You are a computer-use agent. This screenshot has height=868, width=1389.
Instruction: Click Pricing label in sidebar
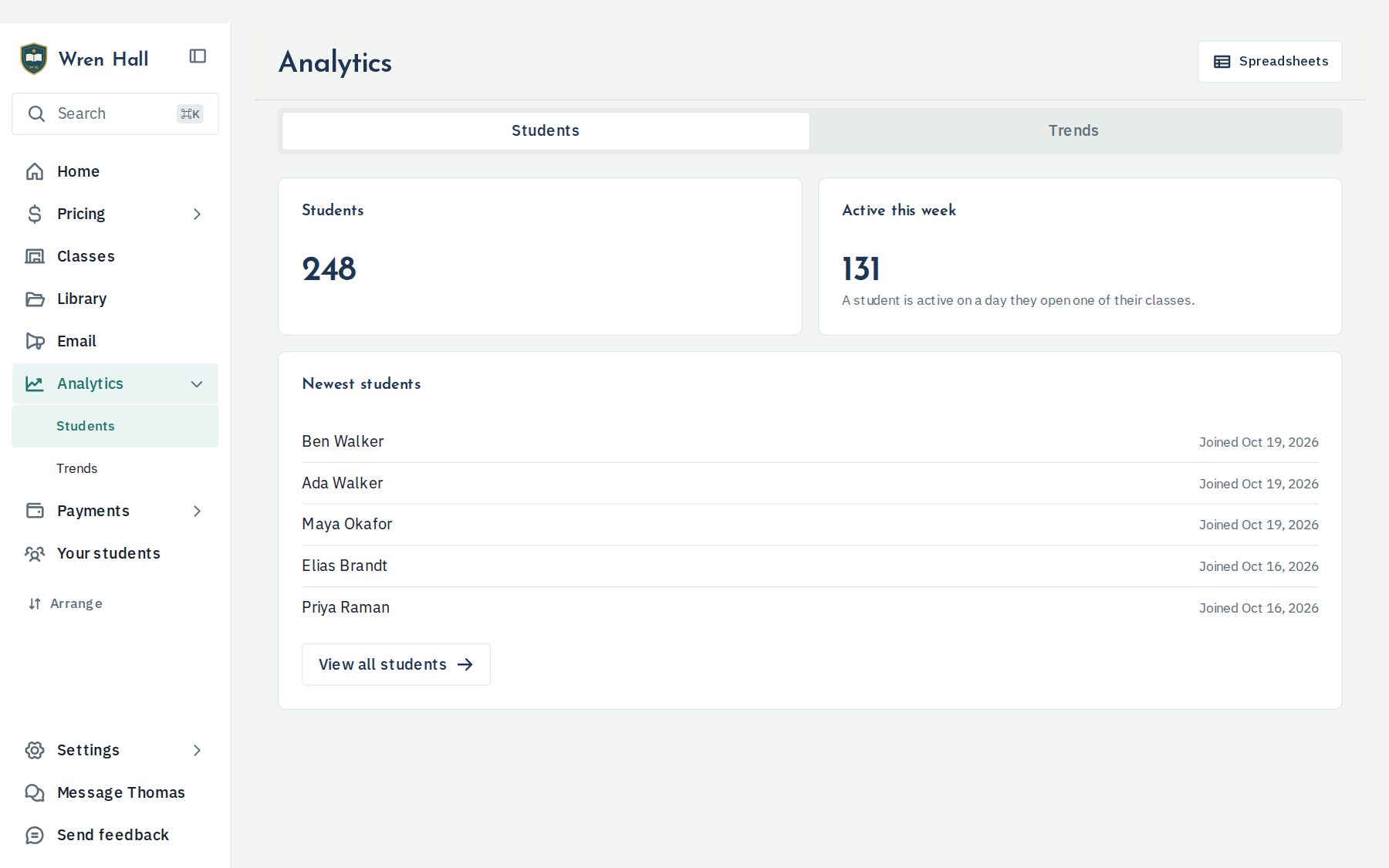[81, 214]
